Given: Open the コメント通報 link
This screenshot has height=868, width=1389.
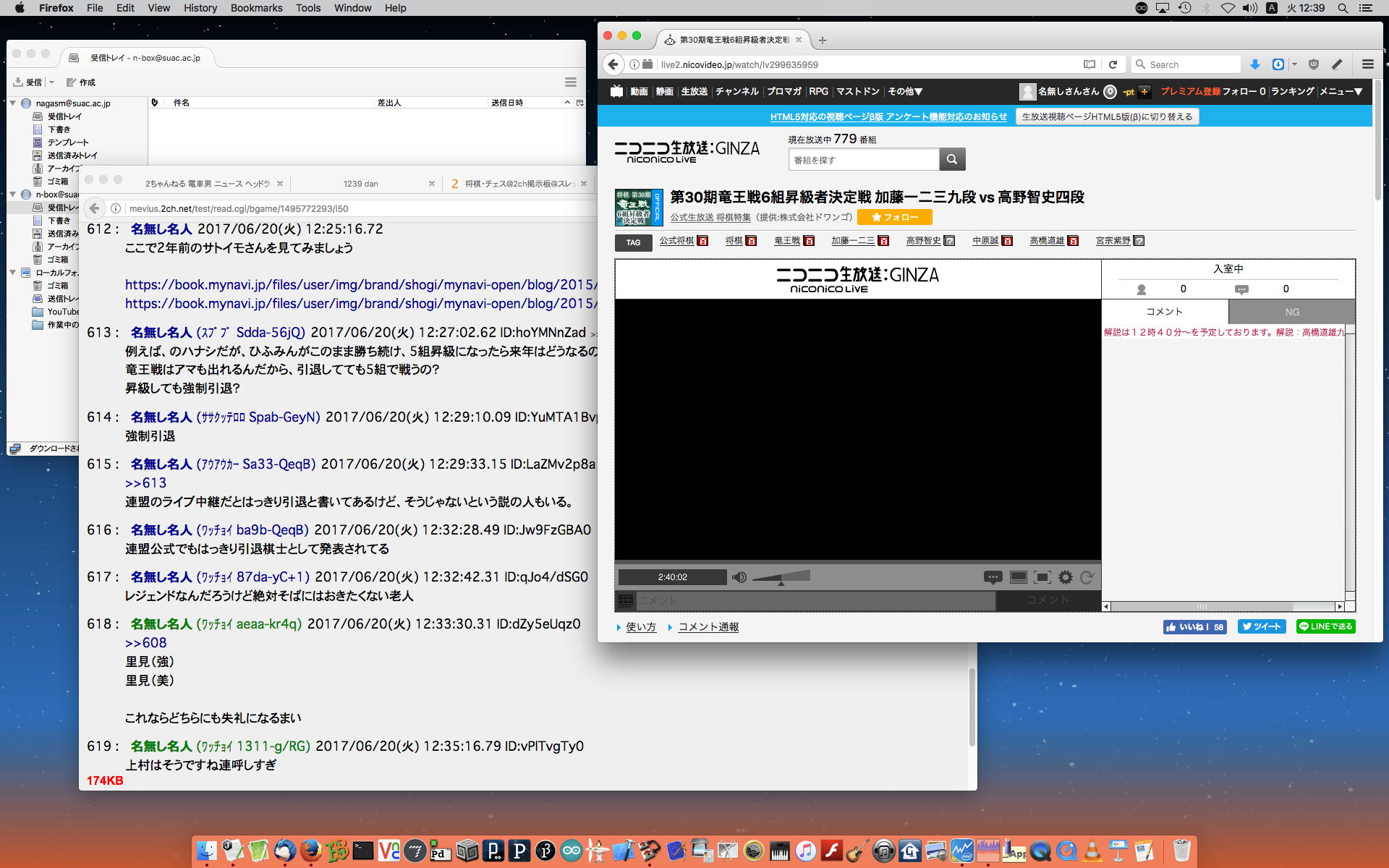Looking at the screenshot, I should pos(708,627).
